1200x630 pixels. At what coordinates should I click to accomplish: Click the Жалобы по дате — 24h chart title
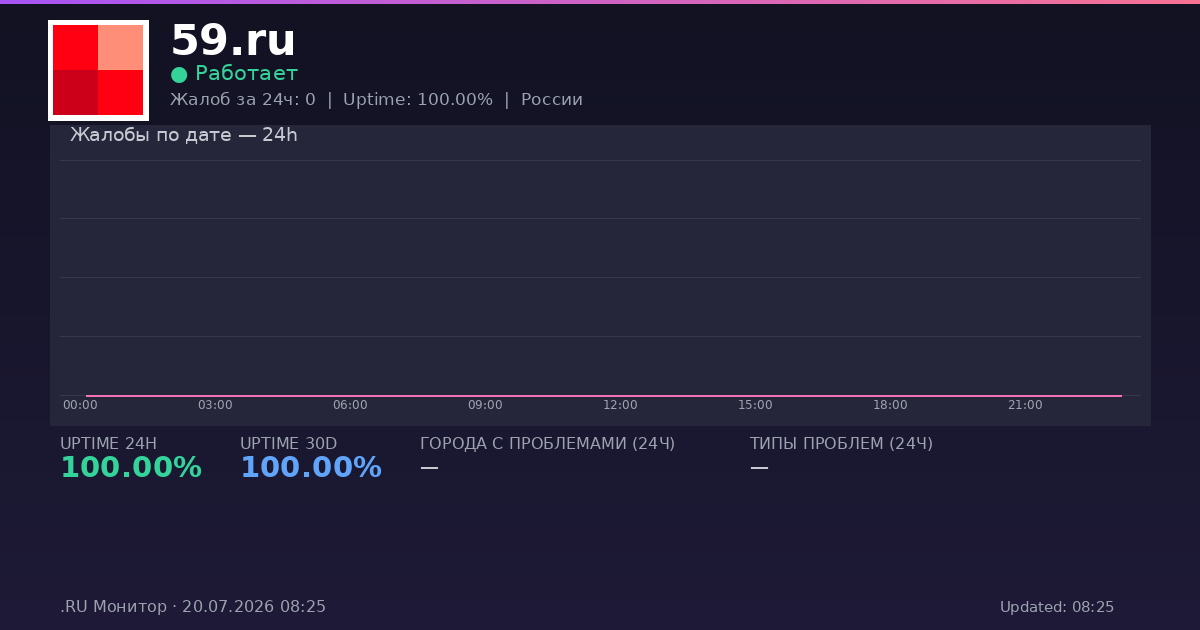click(x=184, y=135)
